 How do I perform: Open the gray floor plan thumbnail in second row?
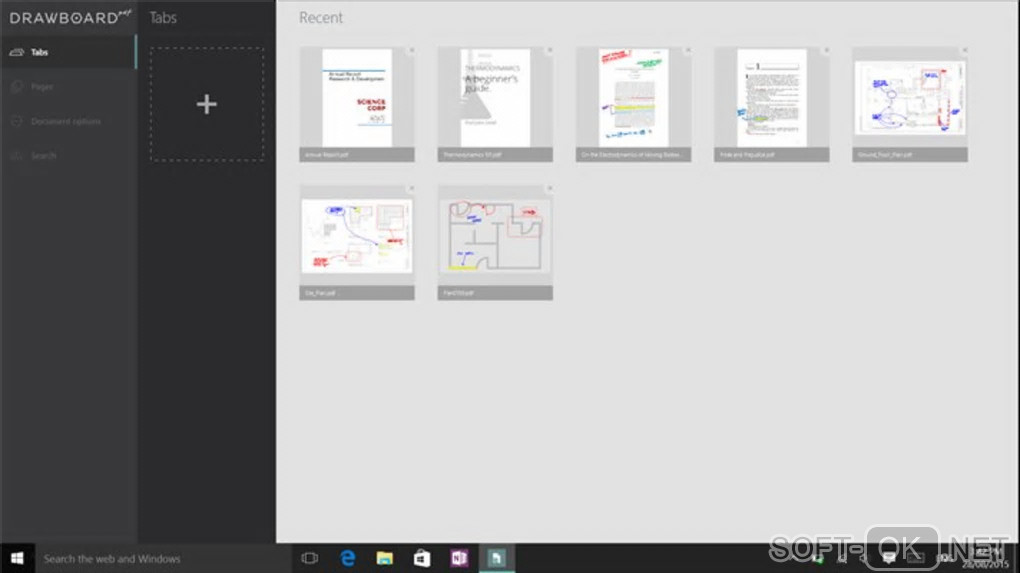coord(495,242)
